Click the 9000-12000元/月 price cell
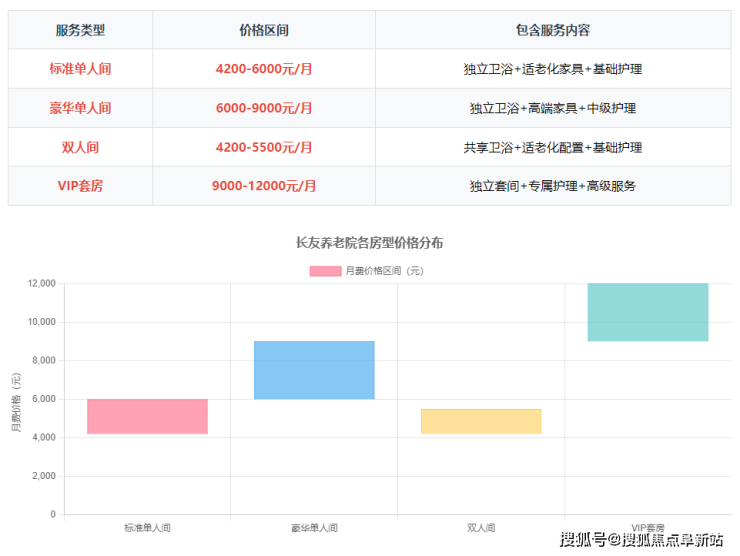This screenshot has width=740, height=556. click(x=264, y=185)
